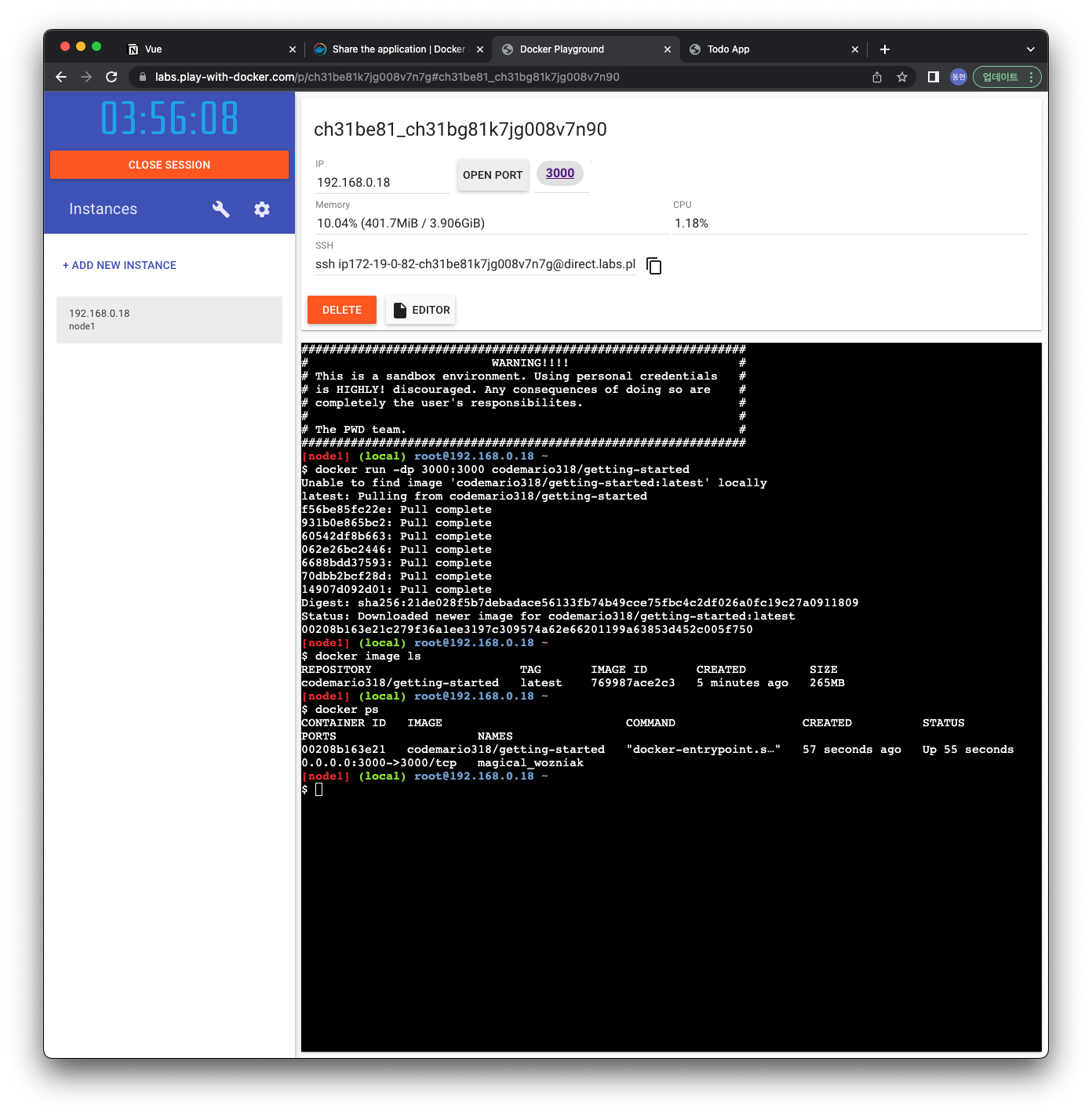Click container name magical_wozniak
The height and width of the screenshot is (1116, 1092).
click(x=530, y=763)
